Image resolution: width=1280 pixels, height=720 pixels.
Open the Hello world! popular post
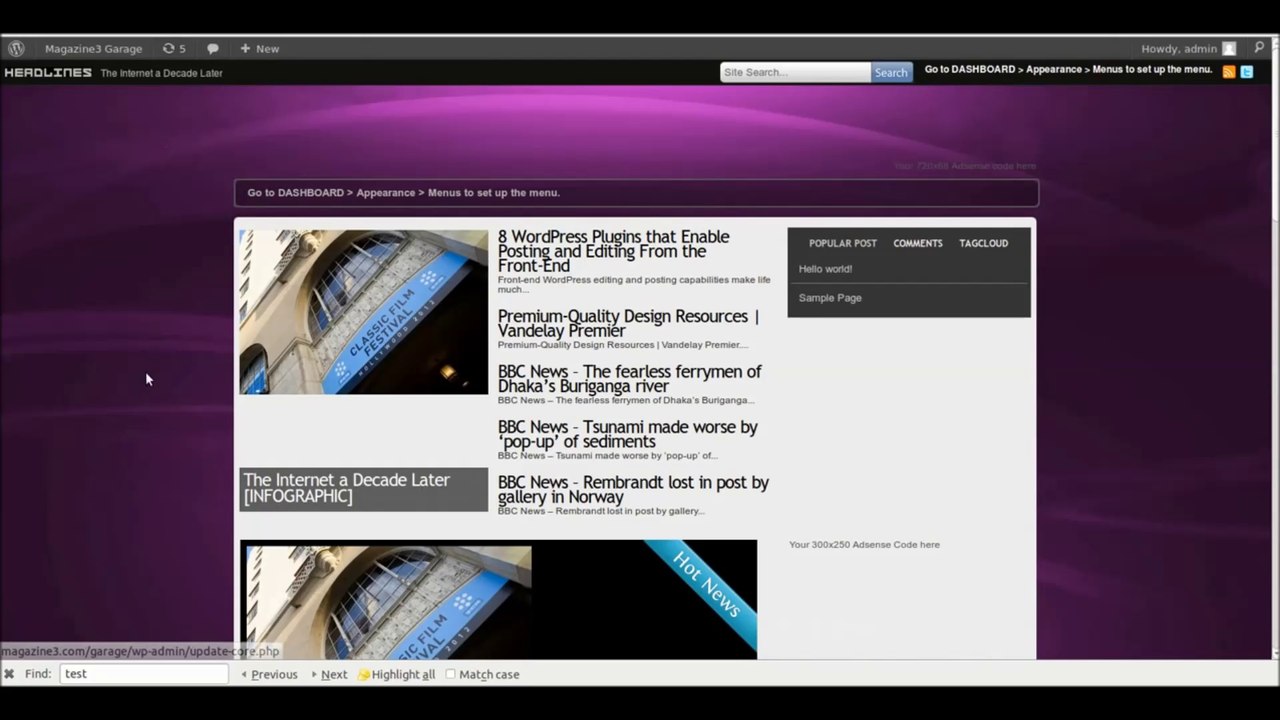coord(825,269)
